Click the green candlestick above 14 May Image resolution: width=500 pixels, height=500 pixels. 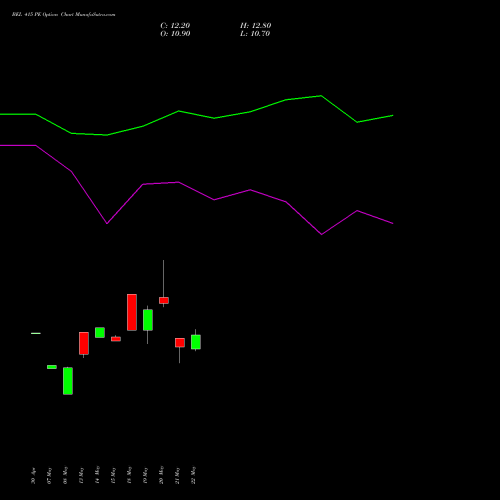(100, 332)
